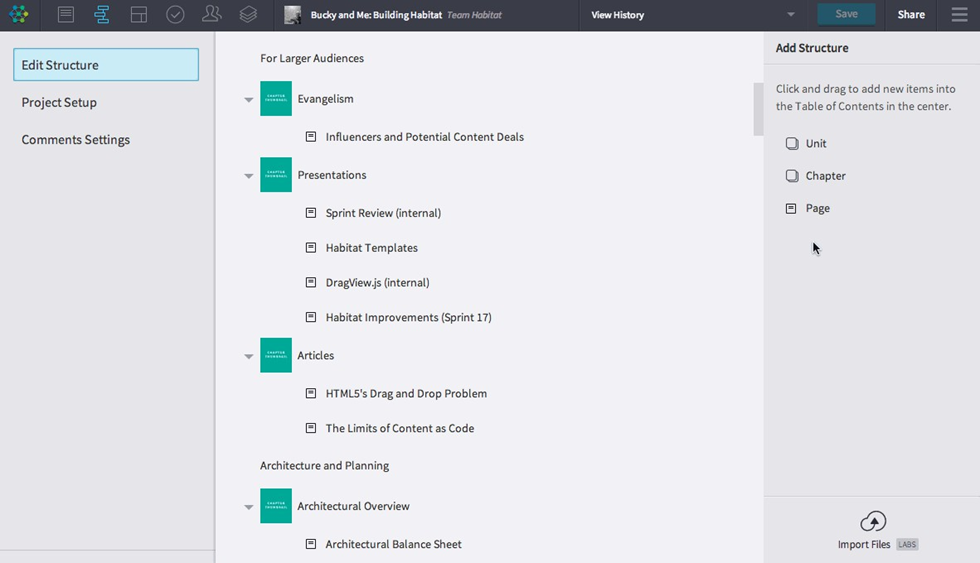Image resolution: width=980 pixels, height=563 pixels.
Task: Open the layout template icon
Action: (x=139, y=15)
